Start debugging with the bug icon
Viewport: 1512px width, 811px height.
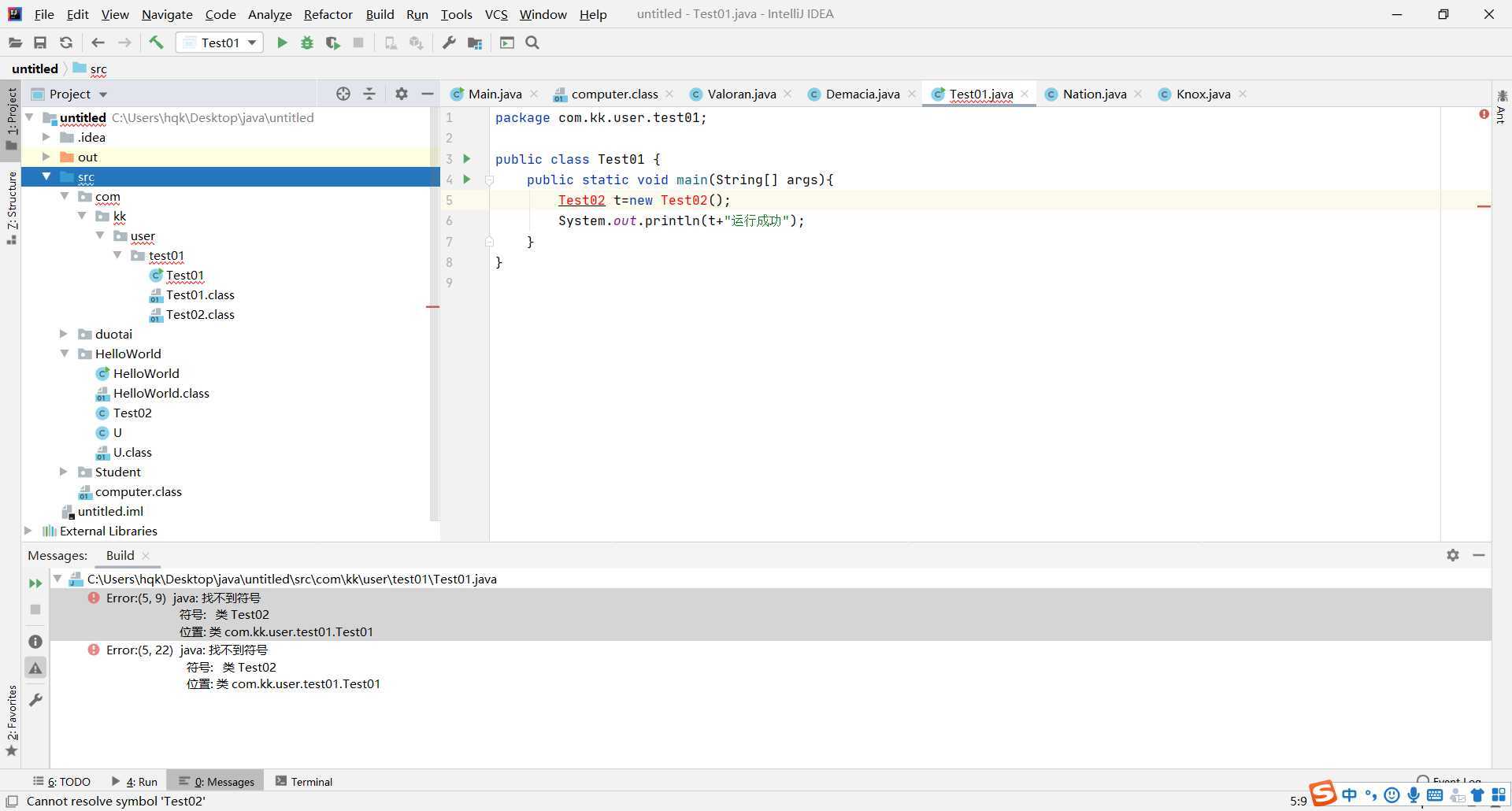point(307,43)
